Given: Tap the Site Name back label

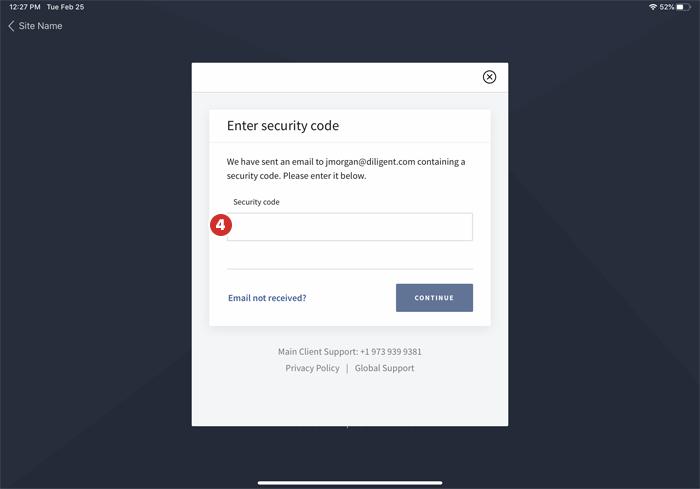Looking at the screenshot, I should click(40, 26).
